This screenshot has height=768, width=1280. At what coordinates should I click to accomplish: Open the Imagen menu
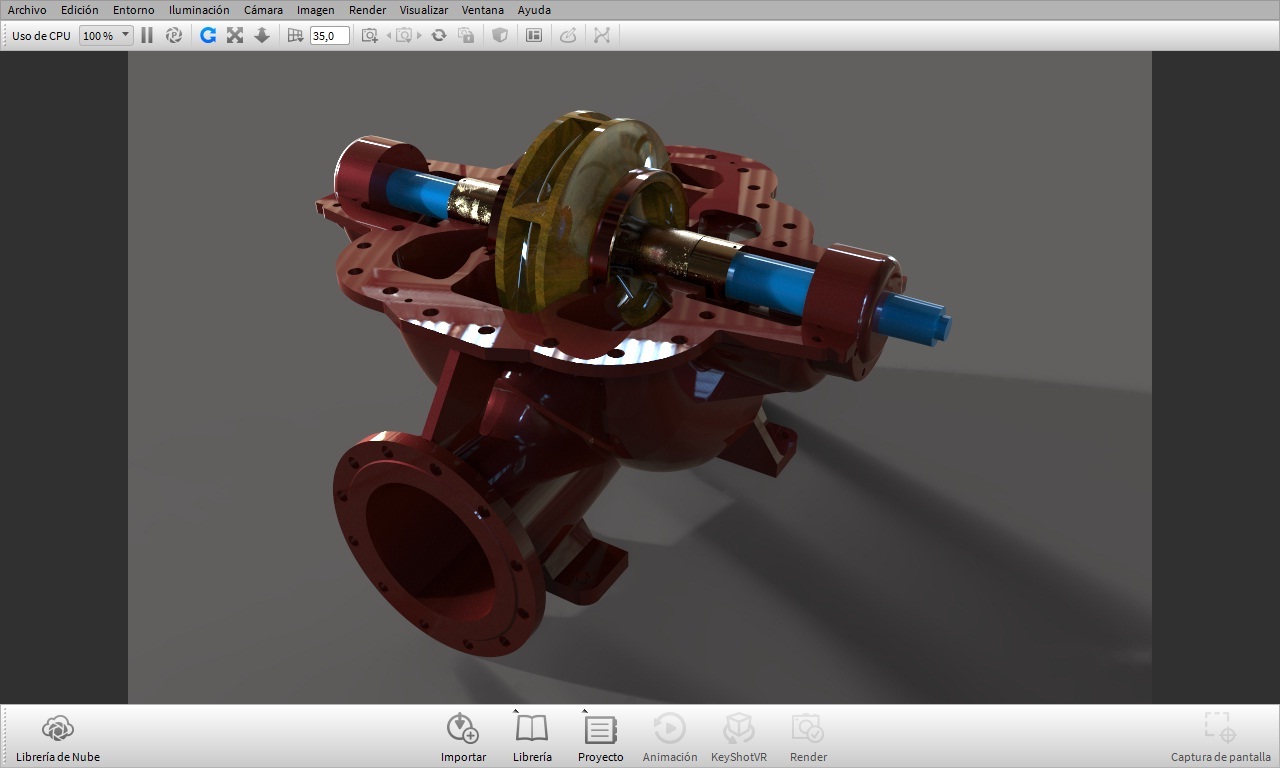click(316, 10)
